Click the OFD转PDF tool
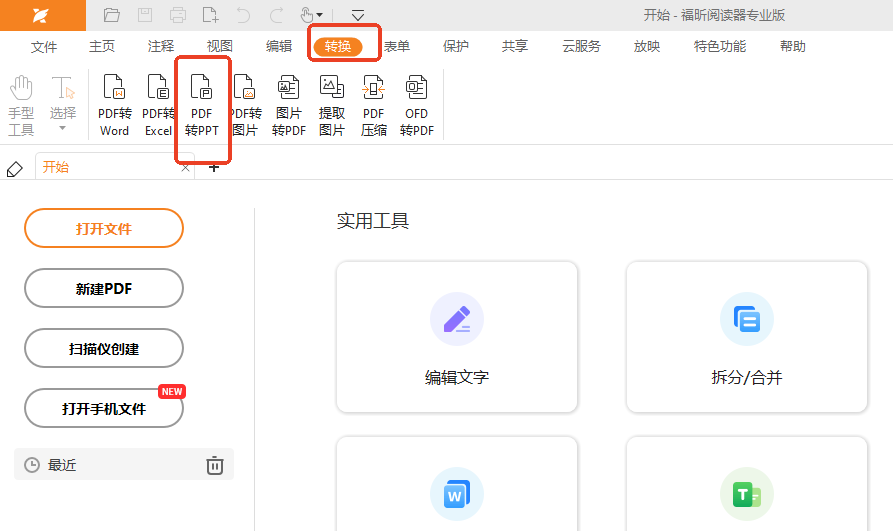Image resolution: width=893 pixels, height=531 pixels. point(417,105)
